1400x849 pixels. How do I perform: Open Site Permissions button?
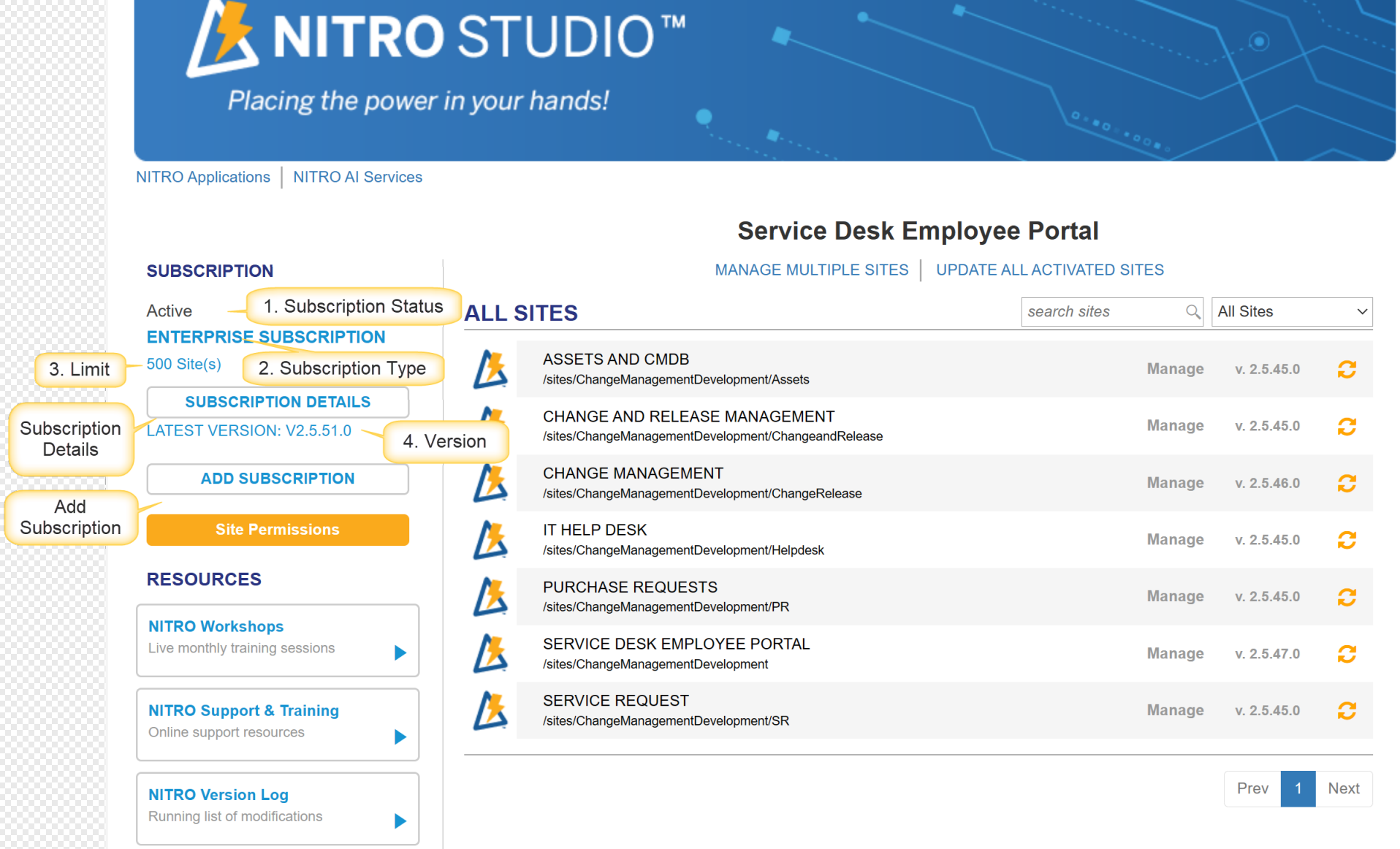coord(278,530)
